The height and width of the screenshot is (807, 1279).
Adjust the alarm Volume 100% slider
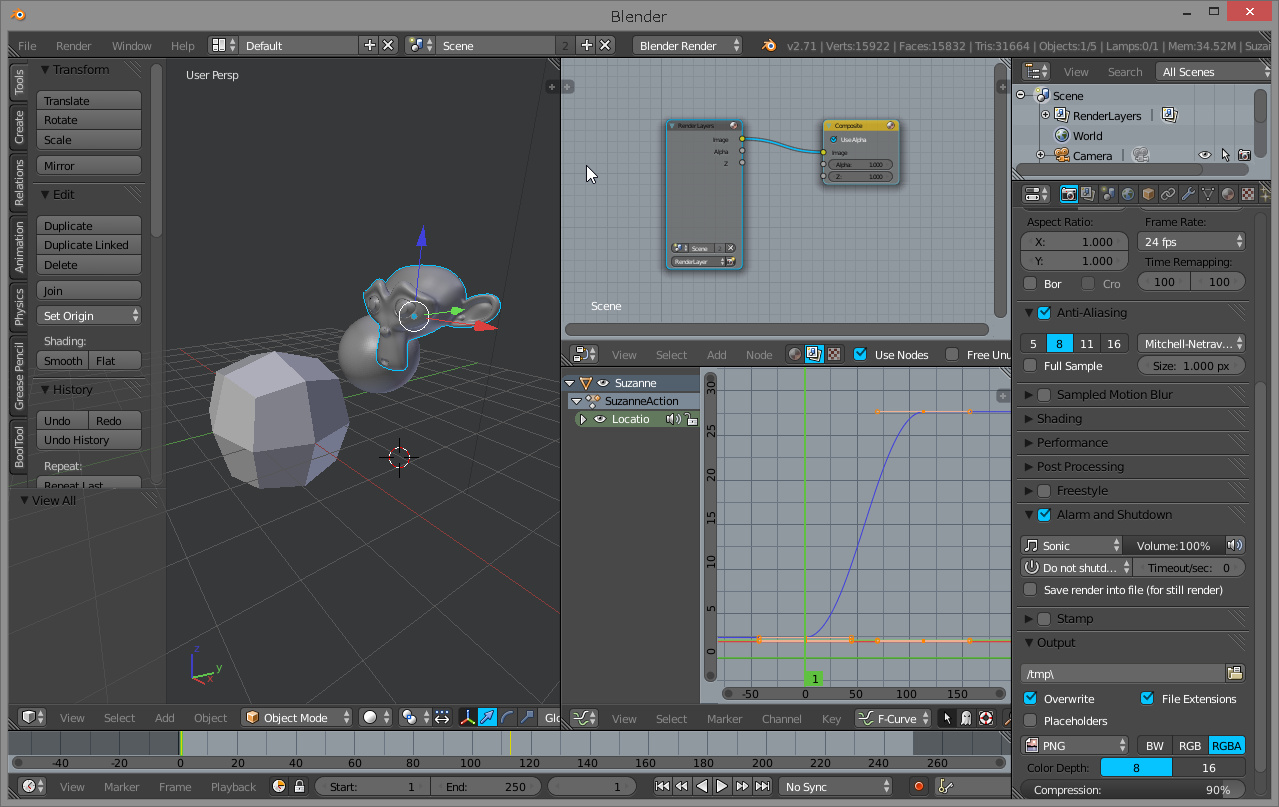point(1174,545)
